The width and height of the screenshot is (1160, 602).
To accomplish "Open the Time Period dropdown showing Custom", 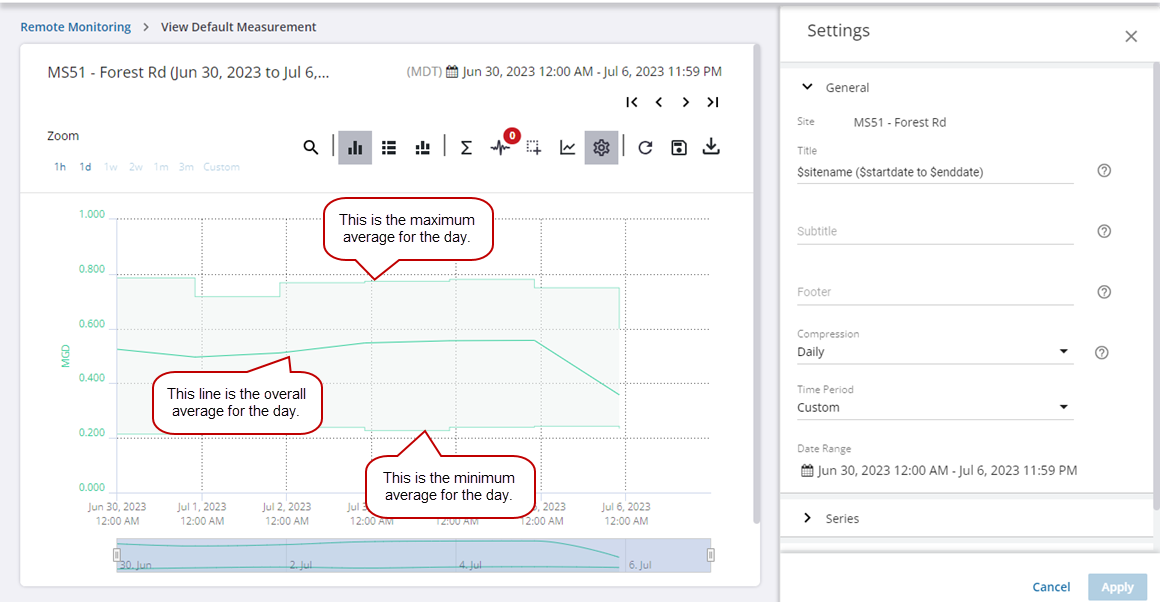I will (x=934, y=408).
